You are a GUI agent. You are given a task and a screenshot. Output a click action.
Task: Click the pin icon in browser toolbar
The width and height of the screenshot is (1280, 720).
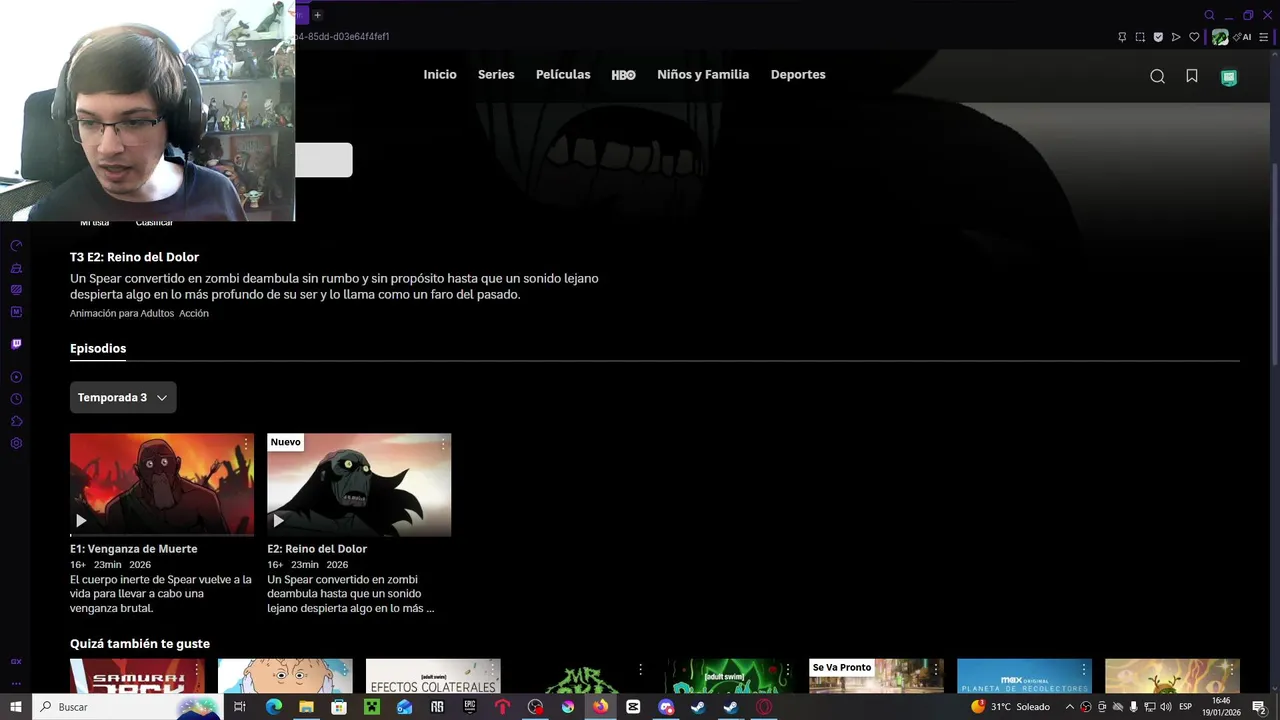click(x=1122, y=37)
